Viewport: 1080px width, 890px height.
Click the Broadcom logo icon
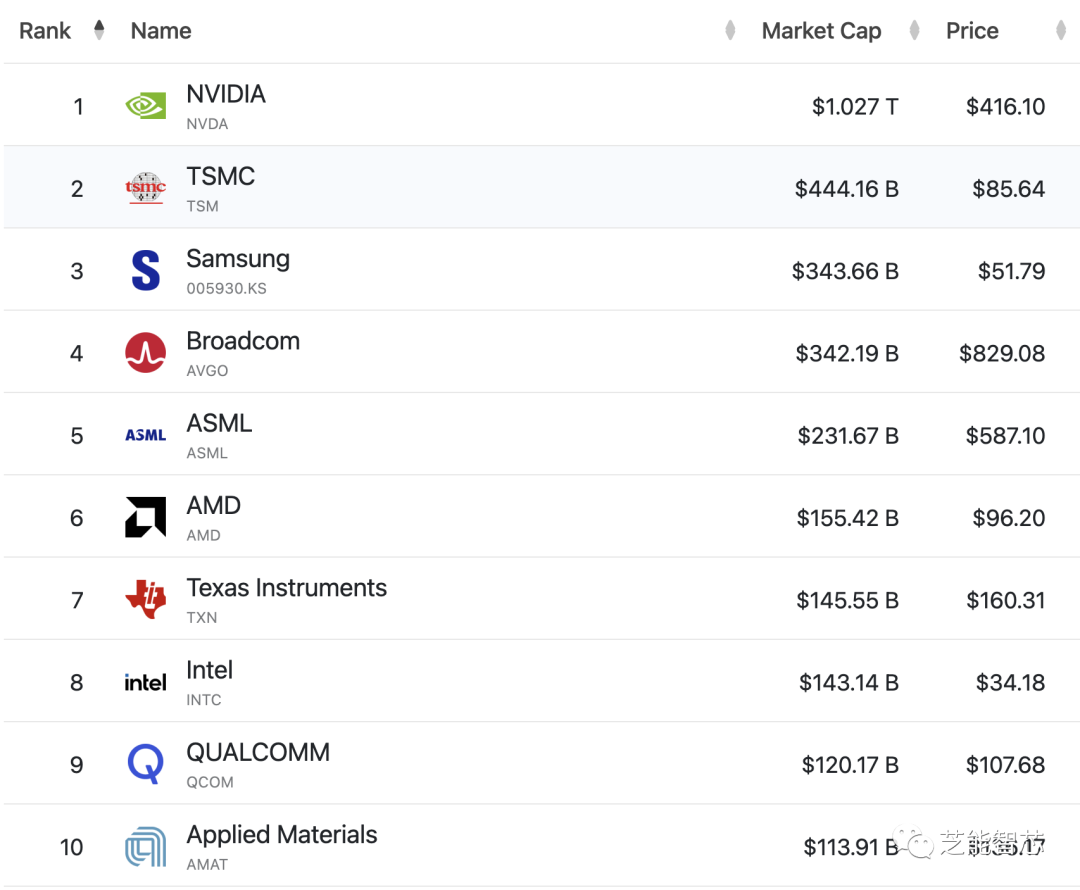tap(145, 353)
